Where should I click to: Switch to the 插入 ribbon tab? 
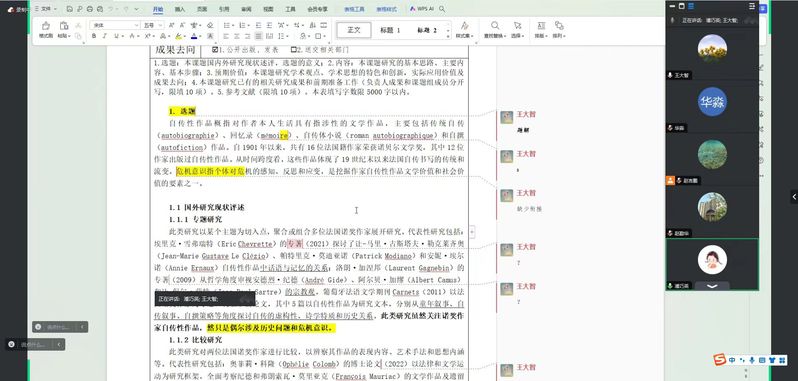pyautogui.click(x=180, y=9)
